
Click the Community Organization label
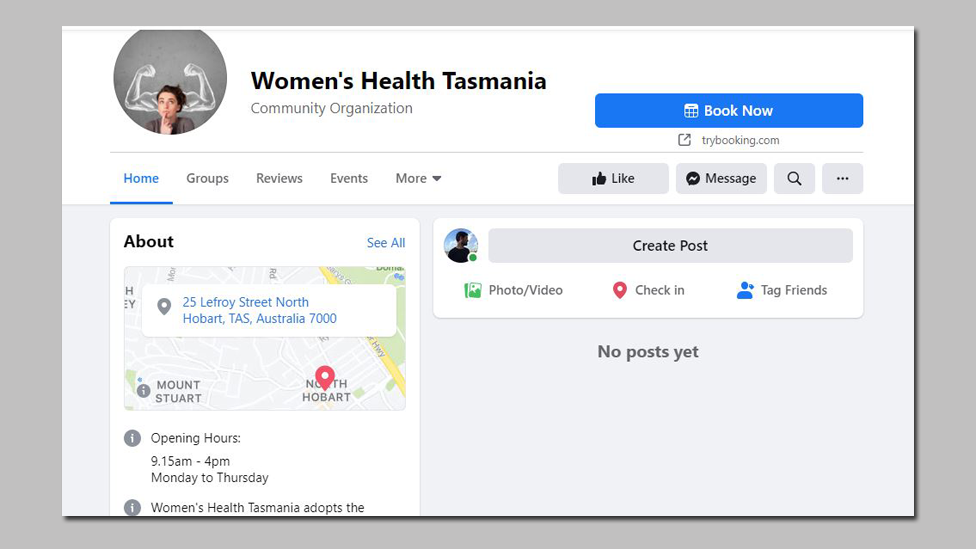331,108
